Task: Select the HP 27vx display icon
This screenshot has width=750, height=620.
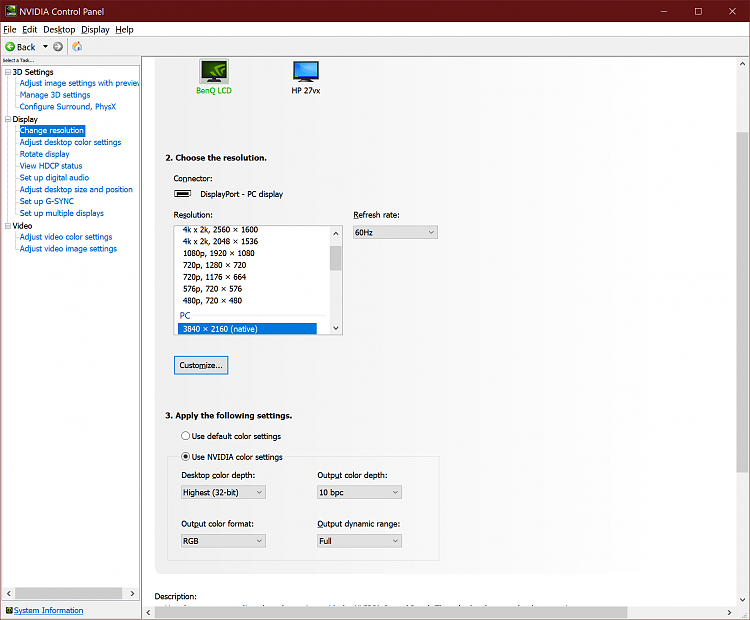Action: 306,71
